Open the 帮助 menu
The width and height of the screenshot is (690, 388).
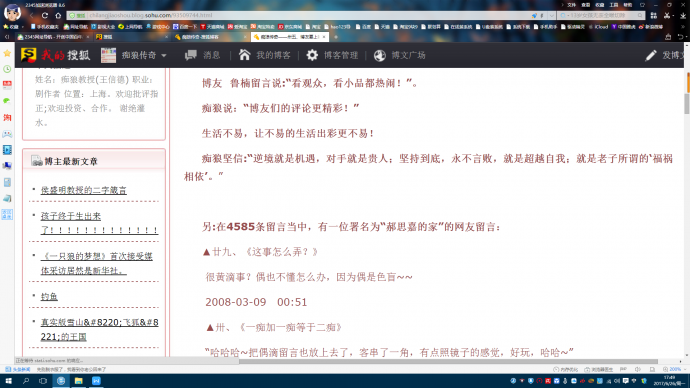628,5
